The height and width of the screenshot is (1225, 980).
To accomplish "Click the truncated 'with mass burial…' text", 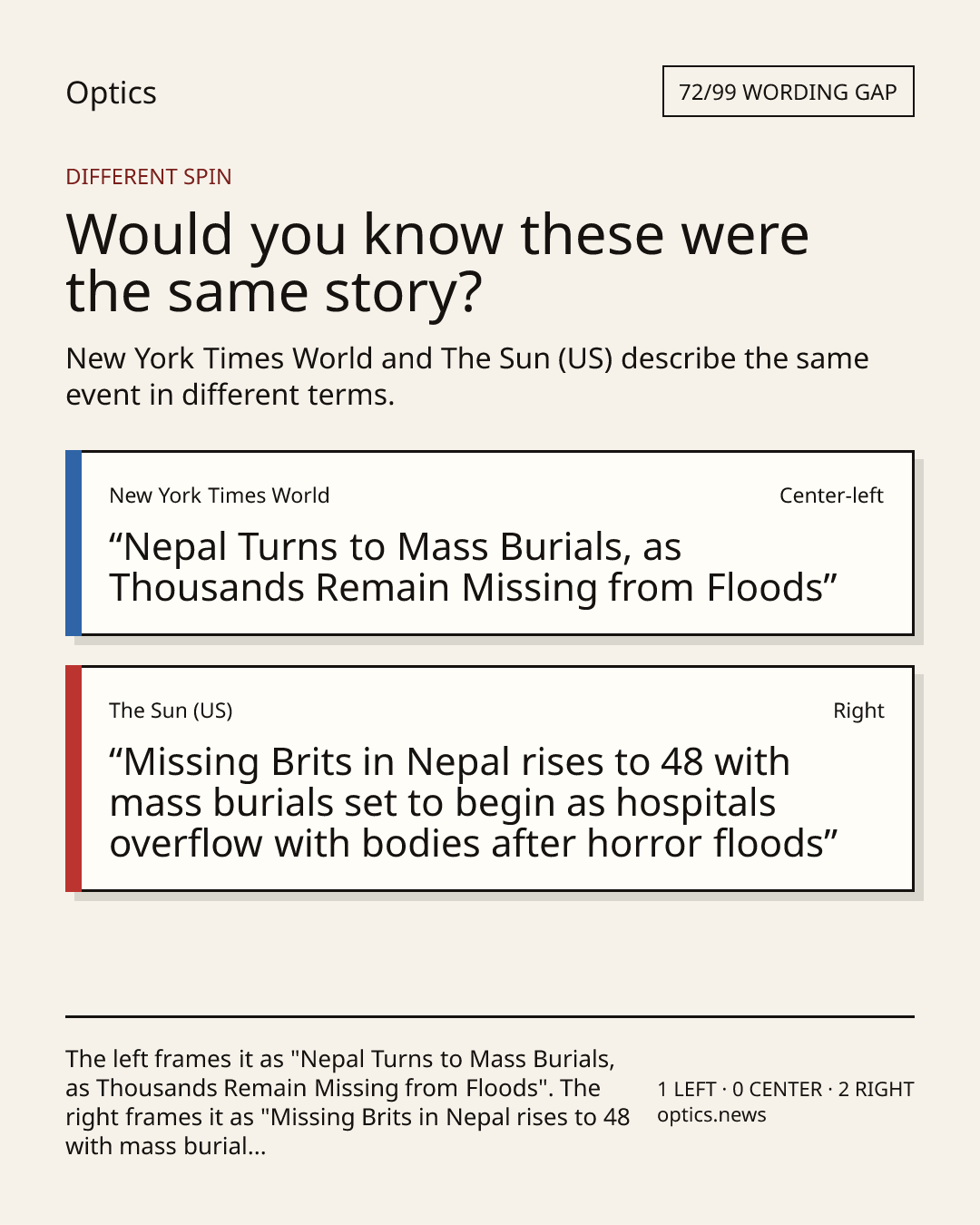I will (166, 1146).
